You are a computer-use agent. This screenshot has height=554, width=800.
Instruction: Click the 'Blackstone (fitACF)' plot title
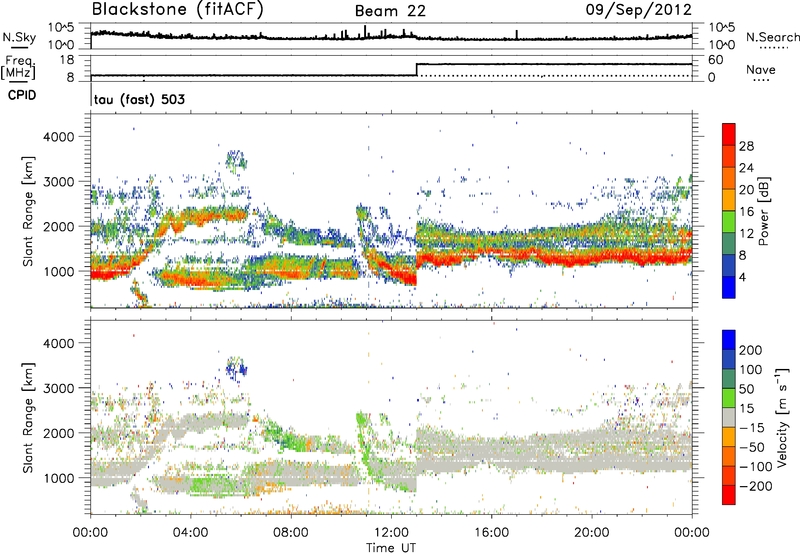pyautogui.click(x=177, y=9)
